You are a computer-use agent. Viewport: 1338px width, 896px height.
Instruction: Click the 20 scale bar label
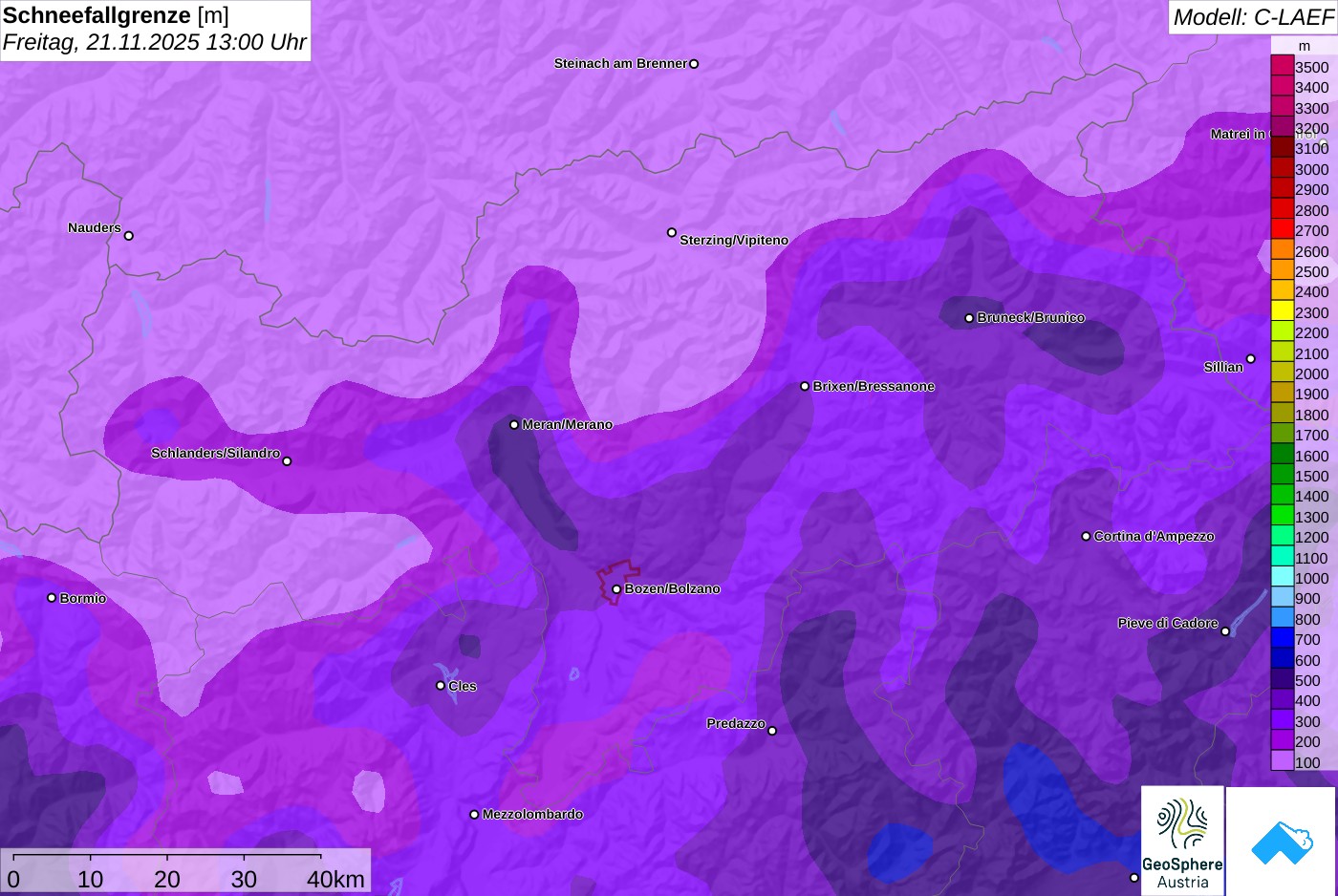[x=167, y=879]
